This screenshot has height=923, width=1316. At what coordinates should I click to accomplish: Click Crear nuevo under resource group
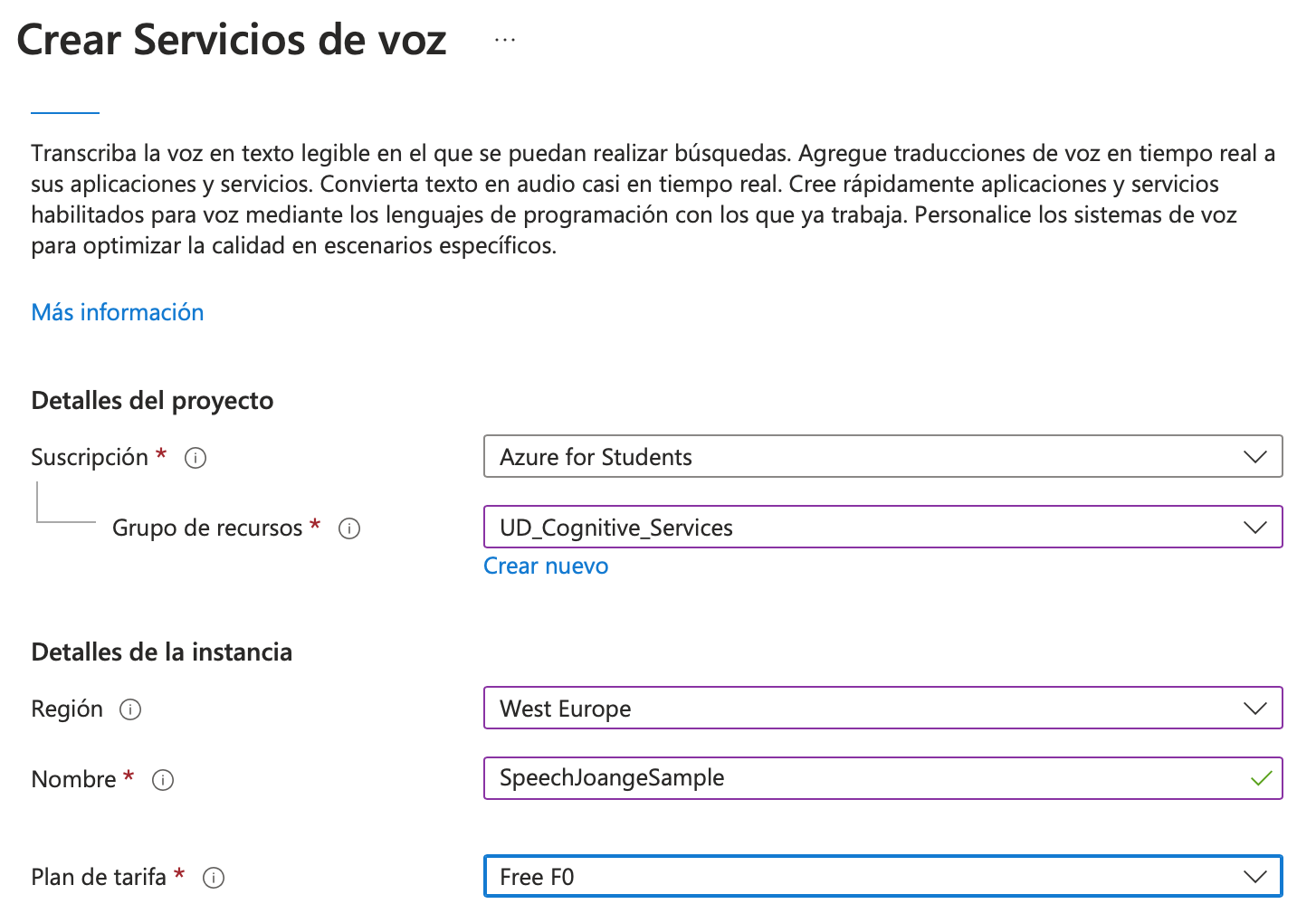point(546,566)
